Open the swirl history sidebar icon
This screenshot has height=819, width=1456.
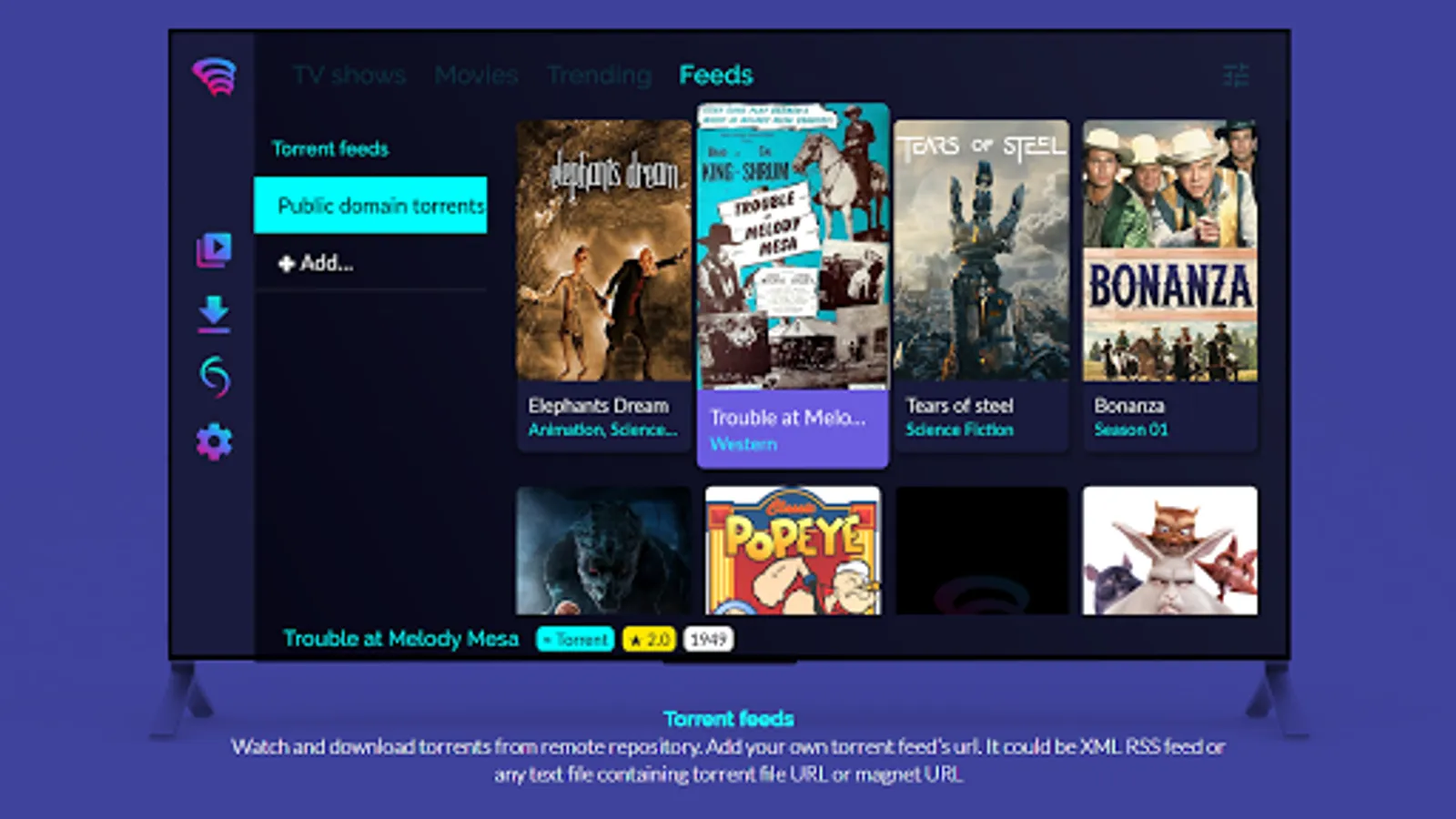214,377
